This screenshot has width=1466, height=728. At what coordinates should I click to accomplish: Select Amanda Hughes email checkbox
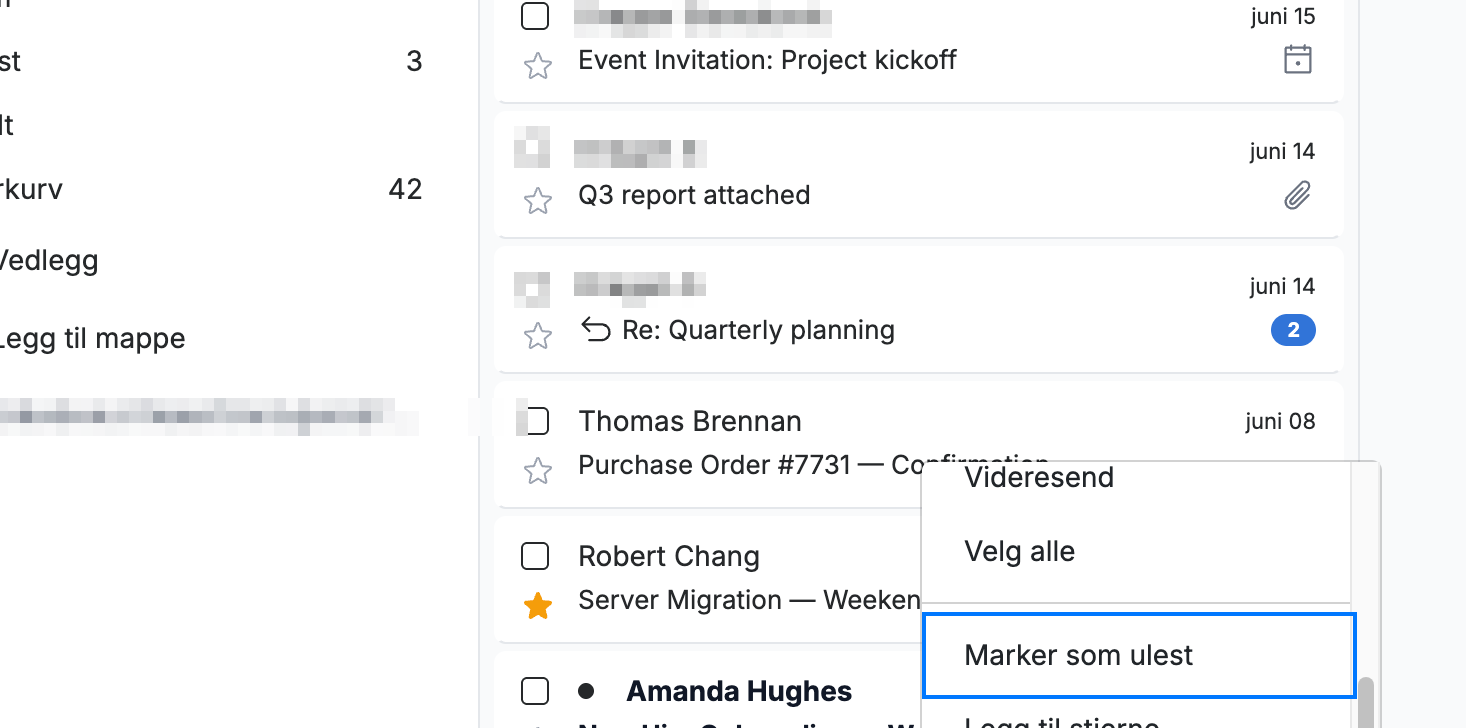click(536, 691)
